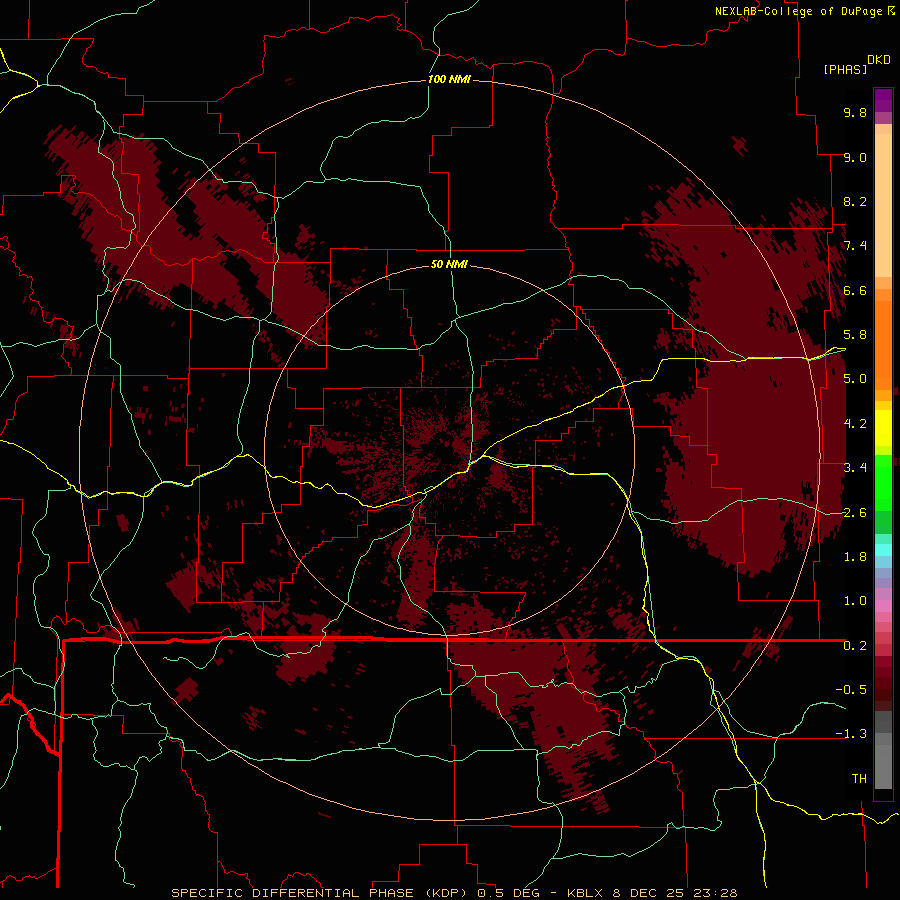900x900 pixels.
Task: Click the bright yellow band of color bar
Action: tap(883, 428)
